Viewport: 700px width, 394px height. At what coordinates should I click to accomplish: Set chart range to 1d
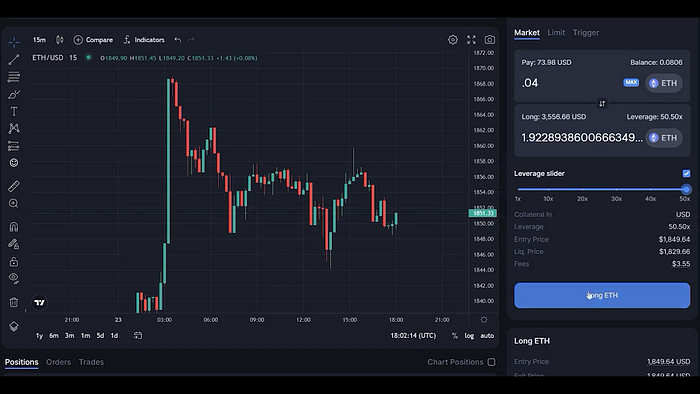tap(114, 336)
